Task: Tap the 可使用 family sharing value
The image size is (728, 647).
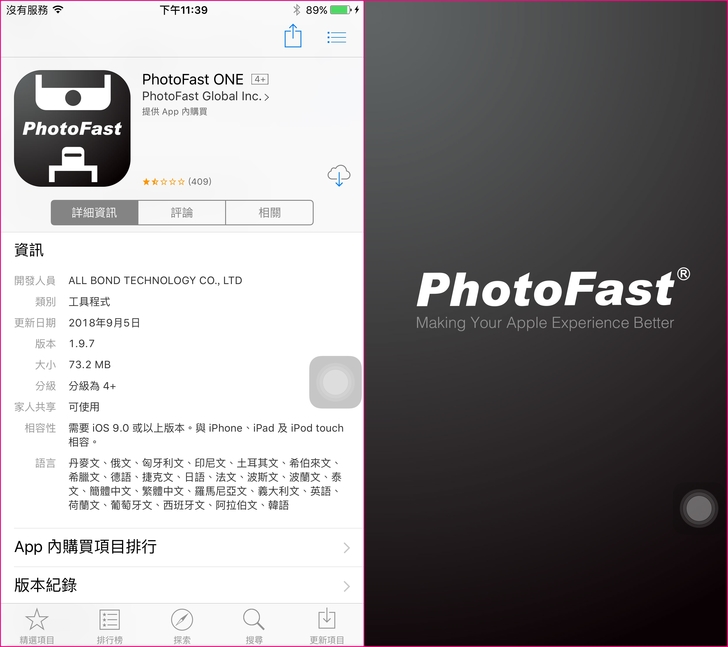Action: pyautogui.click(x=84, y=407)
